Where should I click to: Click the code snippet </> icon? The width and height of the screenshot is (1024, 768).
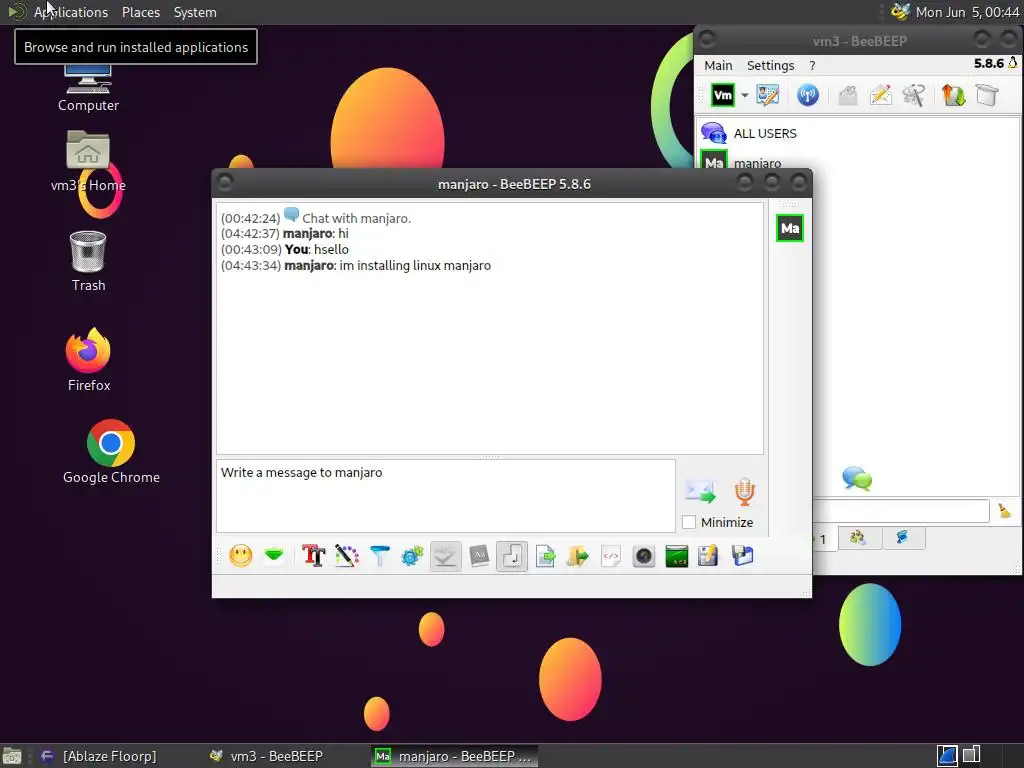pyautogui.click(x=611, y=556)
